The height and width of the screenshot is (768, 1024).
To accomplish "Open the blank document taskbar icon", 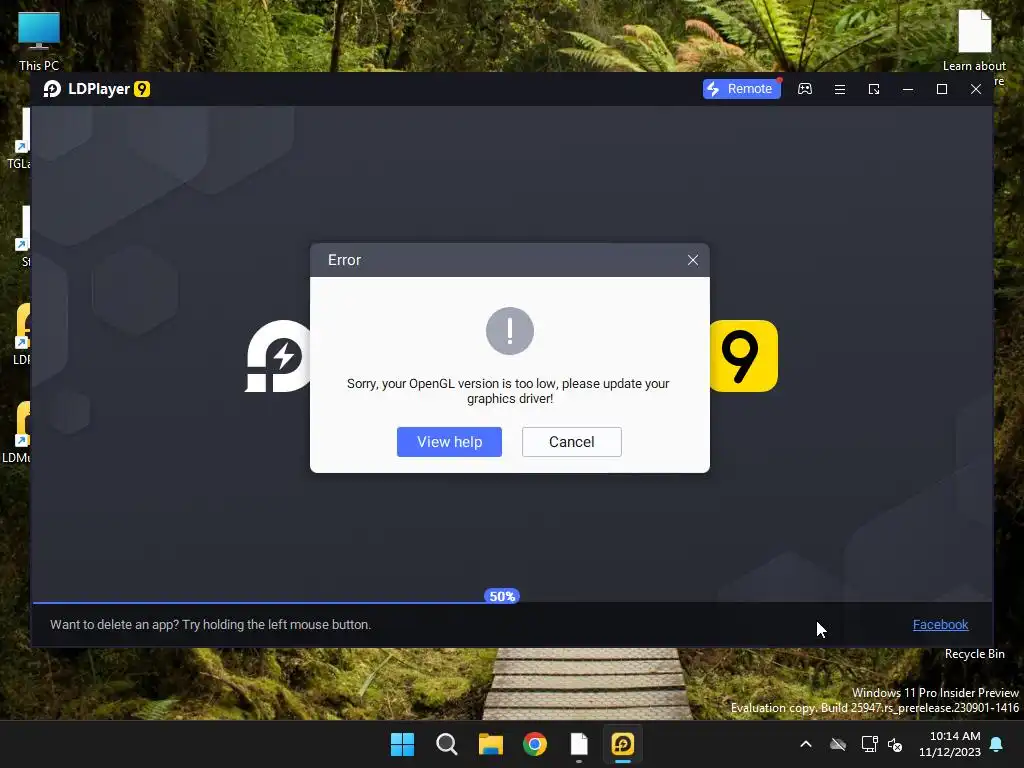I will click(x=579, y=744).
